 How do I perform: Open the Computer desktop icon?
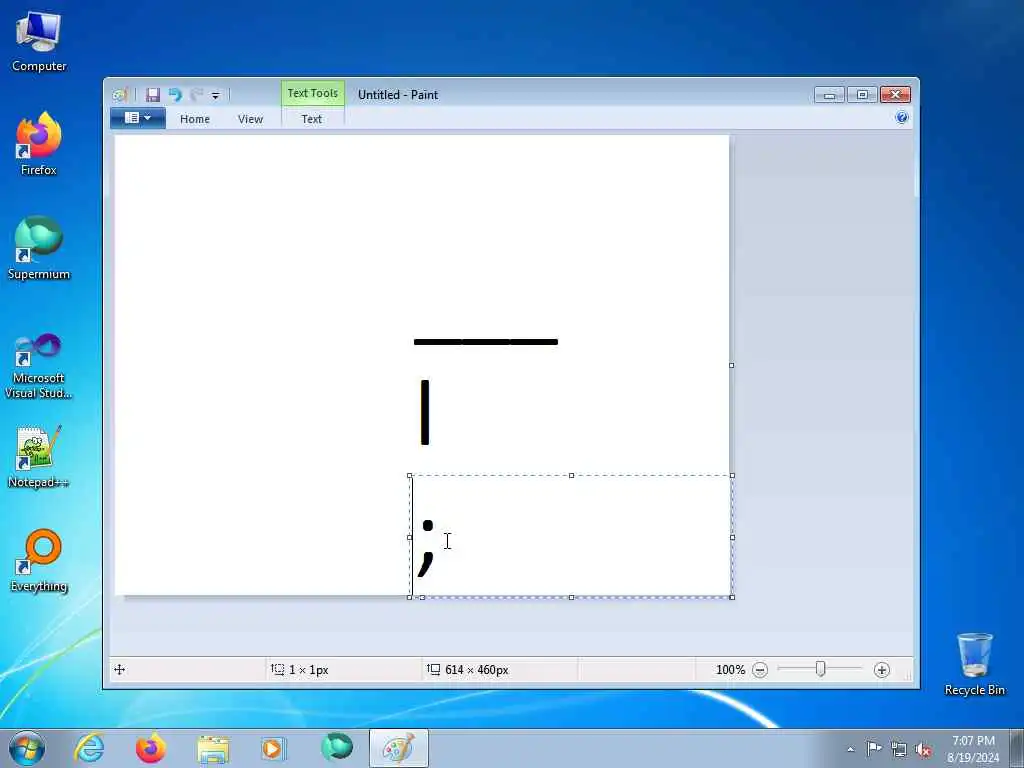pyautogui.click(x=39, y=42)
